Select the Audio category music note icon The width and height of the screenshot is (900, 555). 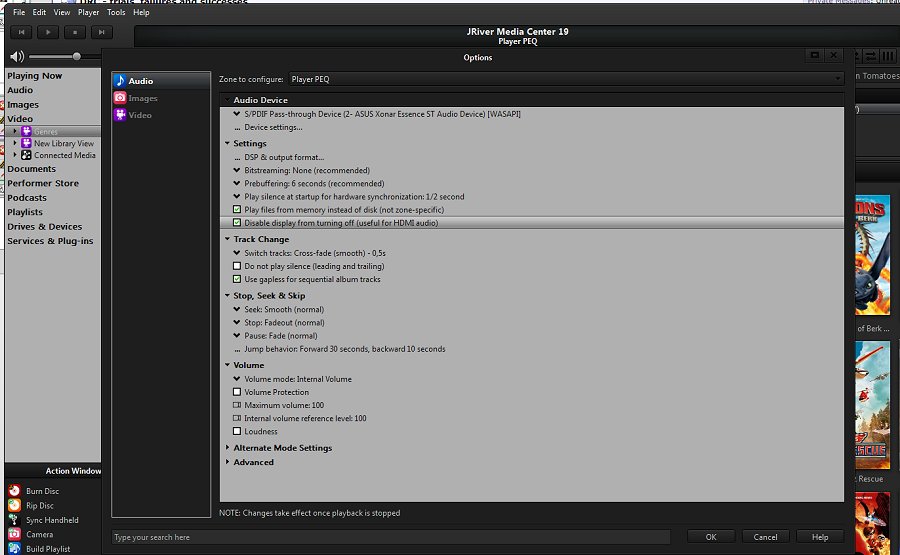point(120,81)
